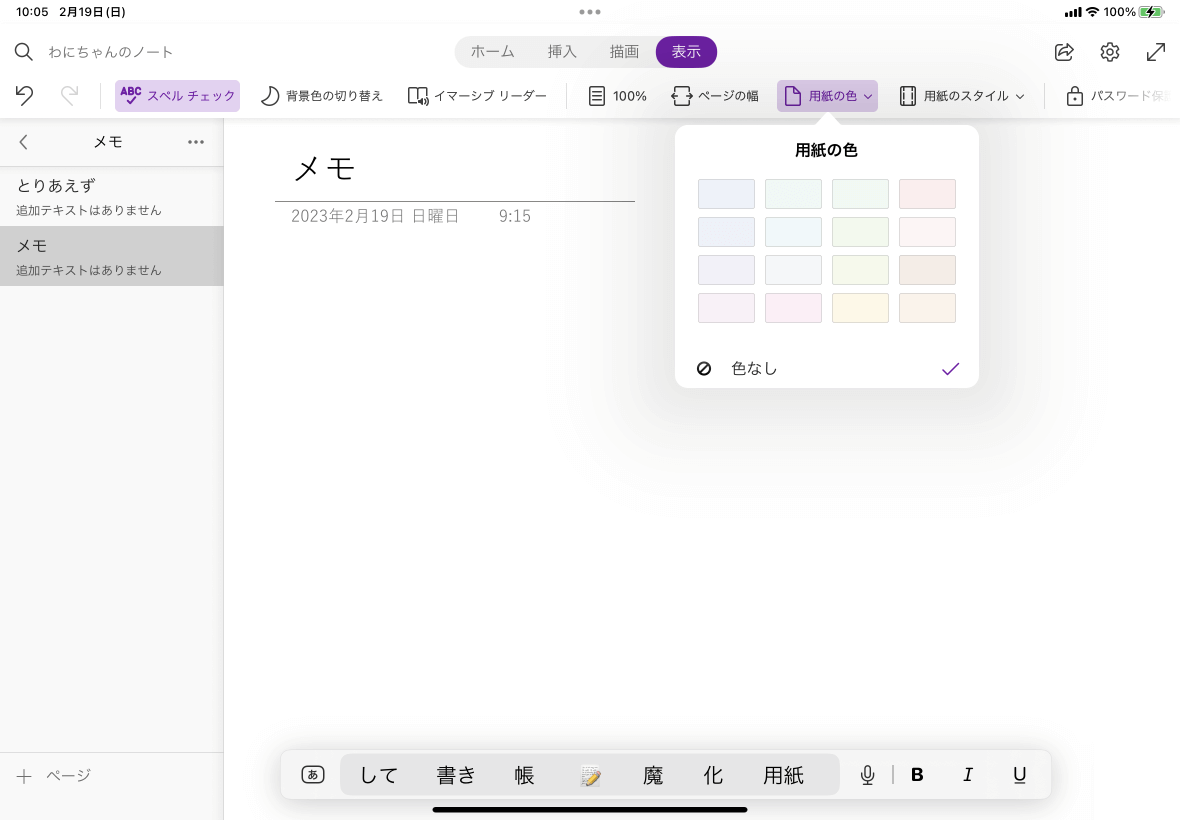Open イマーシブ リーダー immersive reader
1180x820 pixels.
[477, 96]
